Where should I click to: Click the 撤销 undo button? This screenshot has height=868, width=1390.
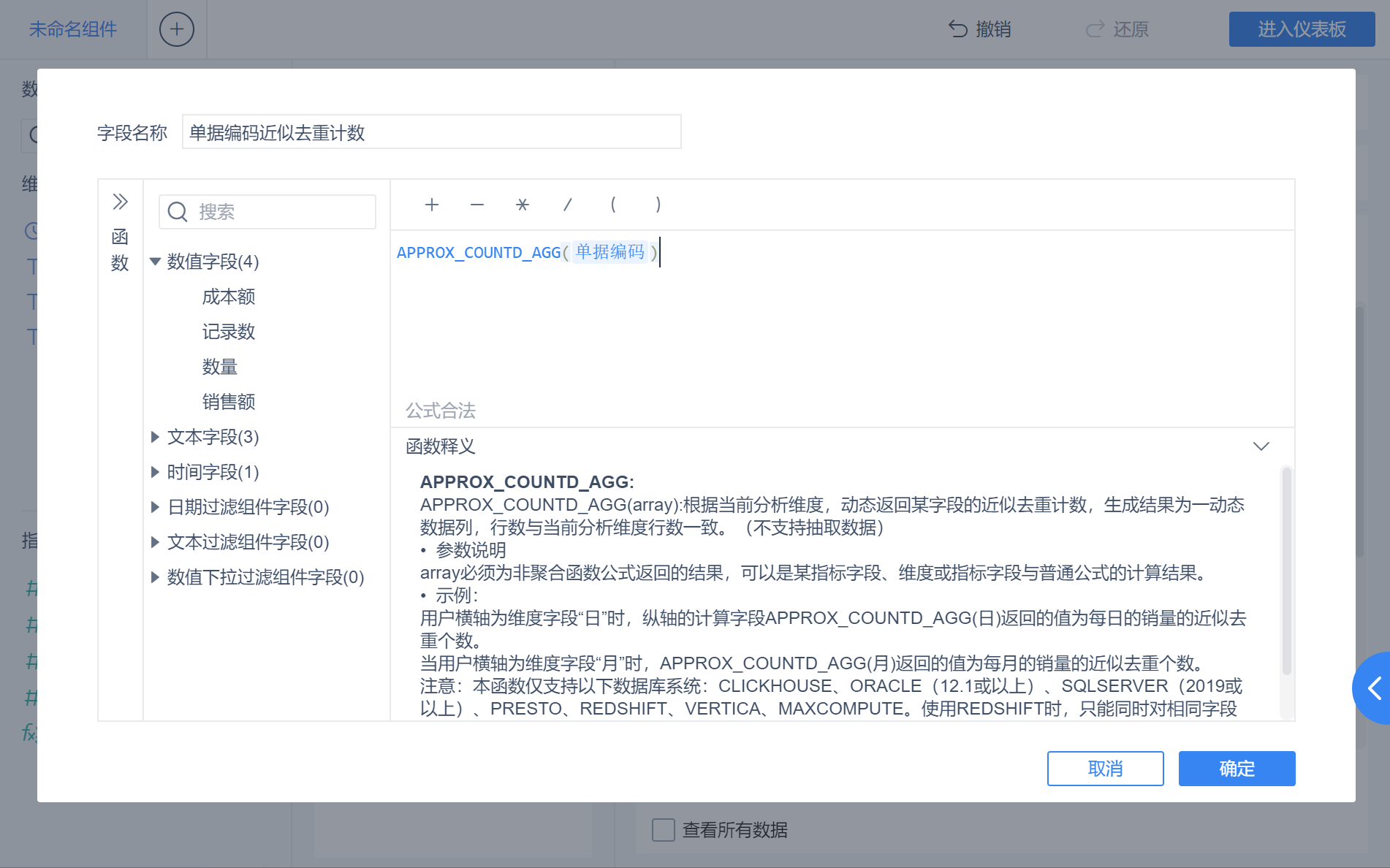[980, 29]
